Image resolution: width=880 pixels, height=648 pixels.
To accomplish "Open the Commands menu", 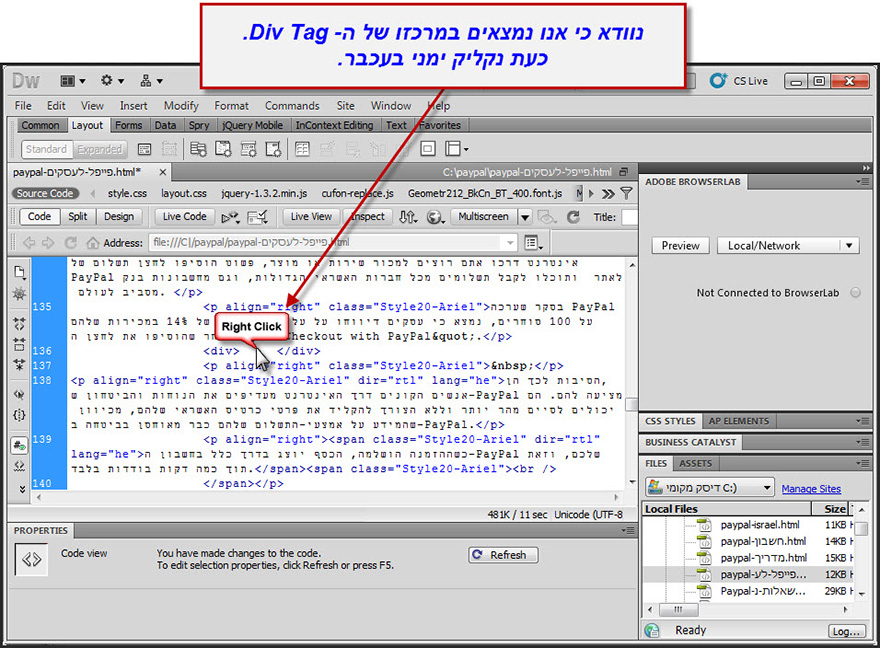I will tap(292, 105).
